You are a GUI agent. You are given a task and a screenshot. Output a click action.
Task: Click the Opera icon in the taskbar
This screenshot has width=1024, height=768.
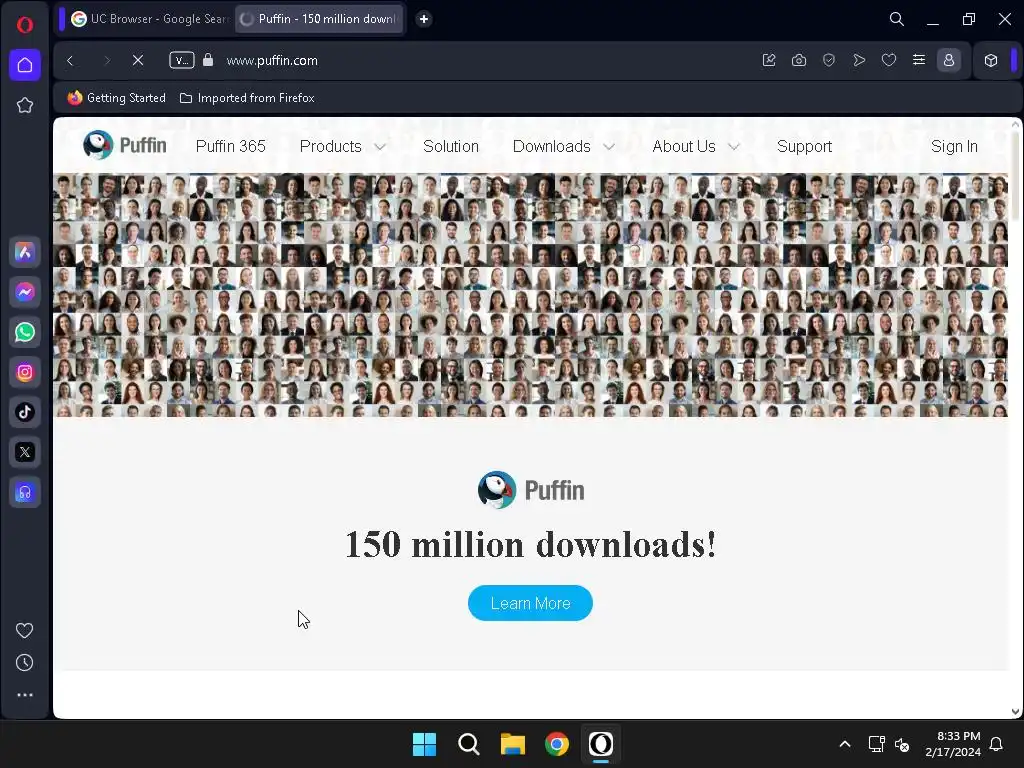tap(601, 744)
